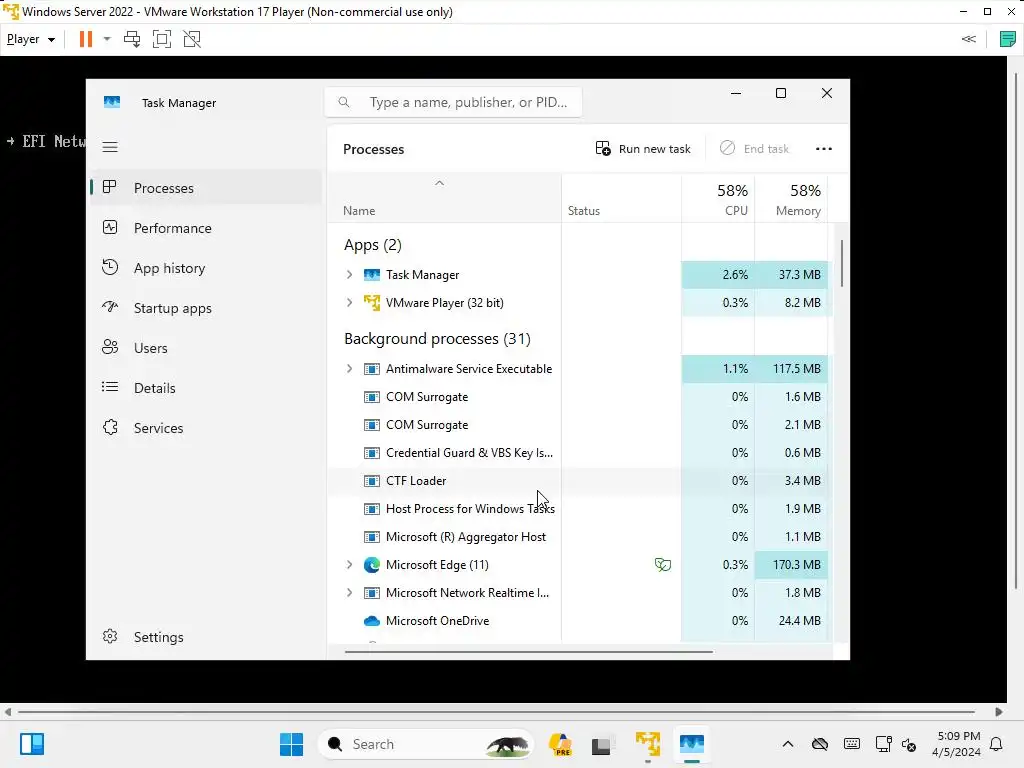The height and width of the screenshot is (768, 1024).
Task: Expand the Antimalware Service Executable row
Action: point(349,369)
